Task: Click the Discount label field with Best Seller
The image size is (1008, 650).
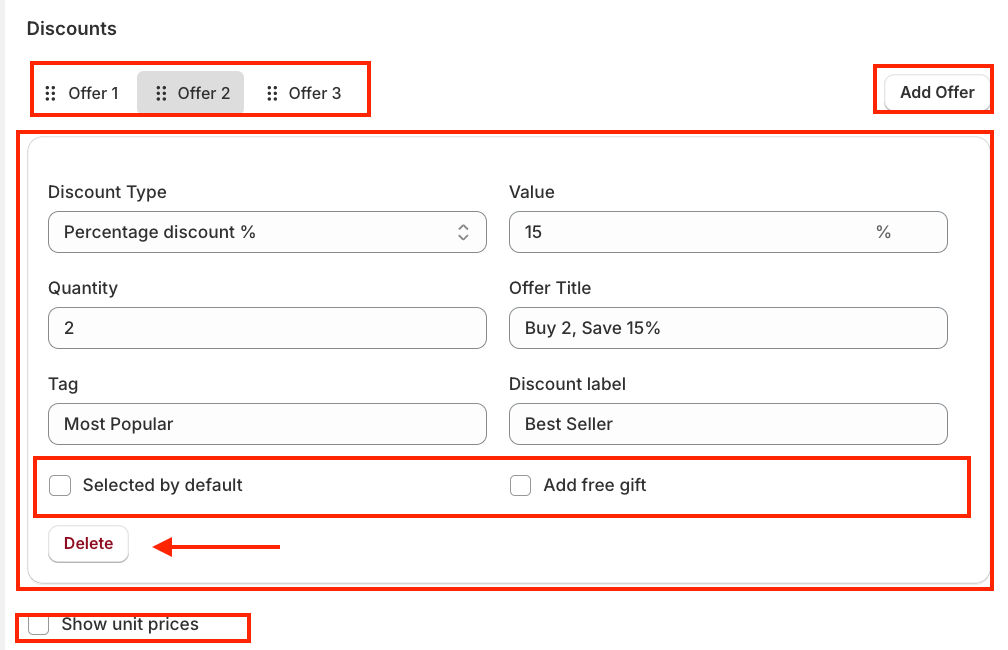Action: click(727, 424)
